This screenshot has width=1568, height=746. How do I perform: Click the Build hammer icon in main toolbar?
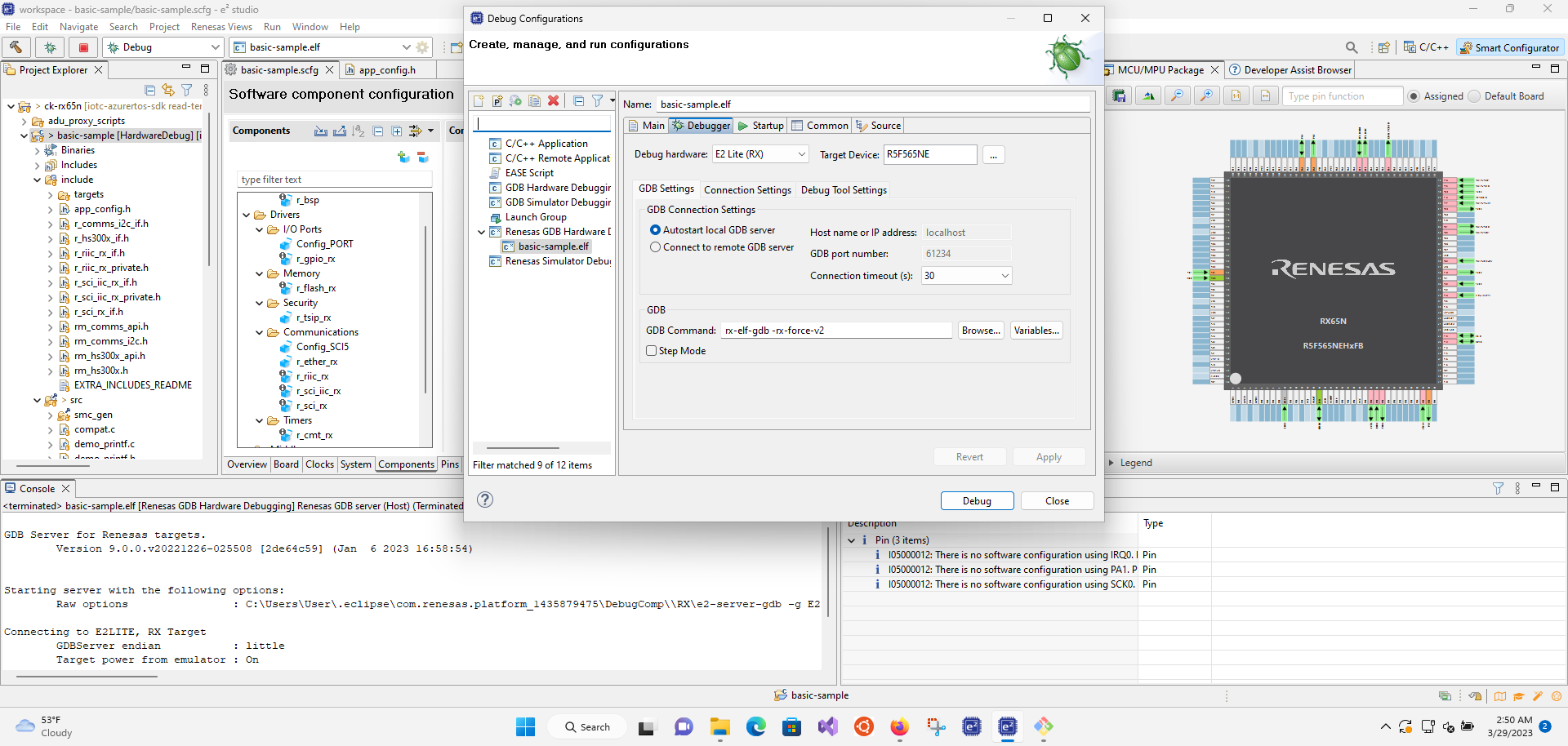pyautogui.click(x=16, y=47)
